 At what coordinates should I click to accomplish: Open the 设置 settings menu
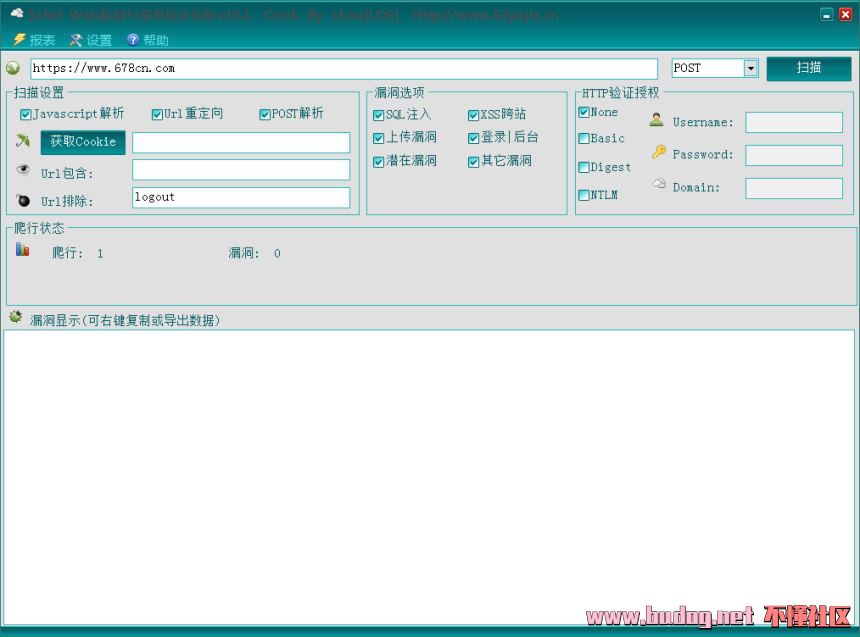tap(99, 40)
